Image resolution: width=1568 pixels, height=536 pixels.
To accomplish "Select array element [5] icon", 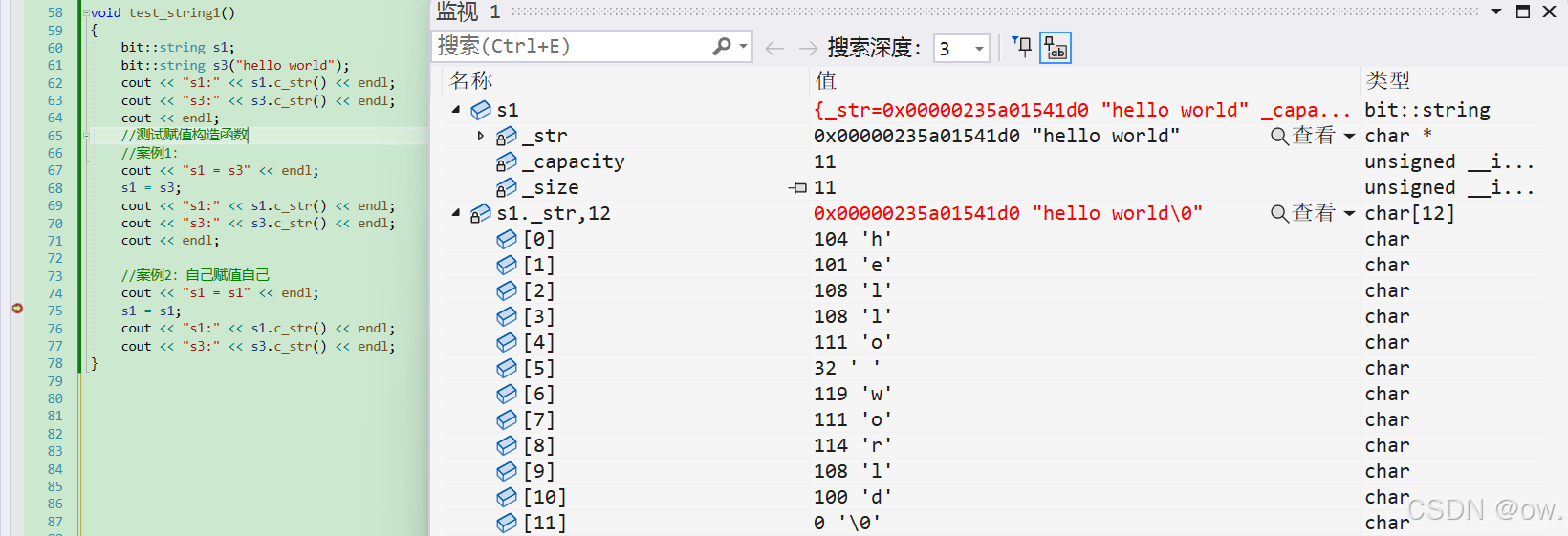I will pyautogui.click(x=507, y=368).
